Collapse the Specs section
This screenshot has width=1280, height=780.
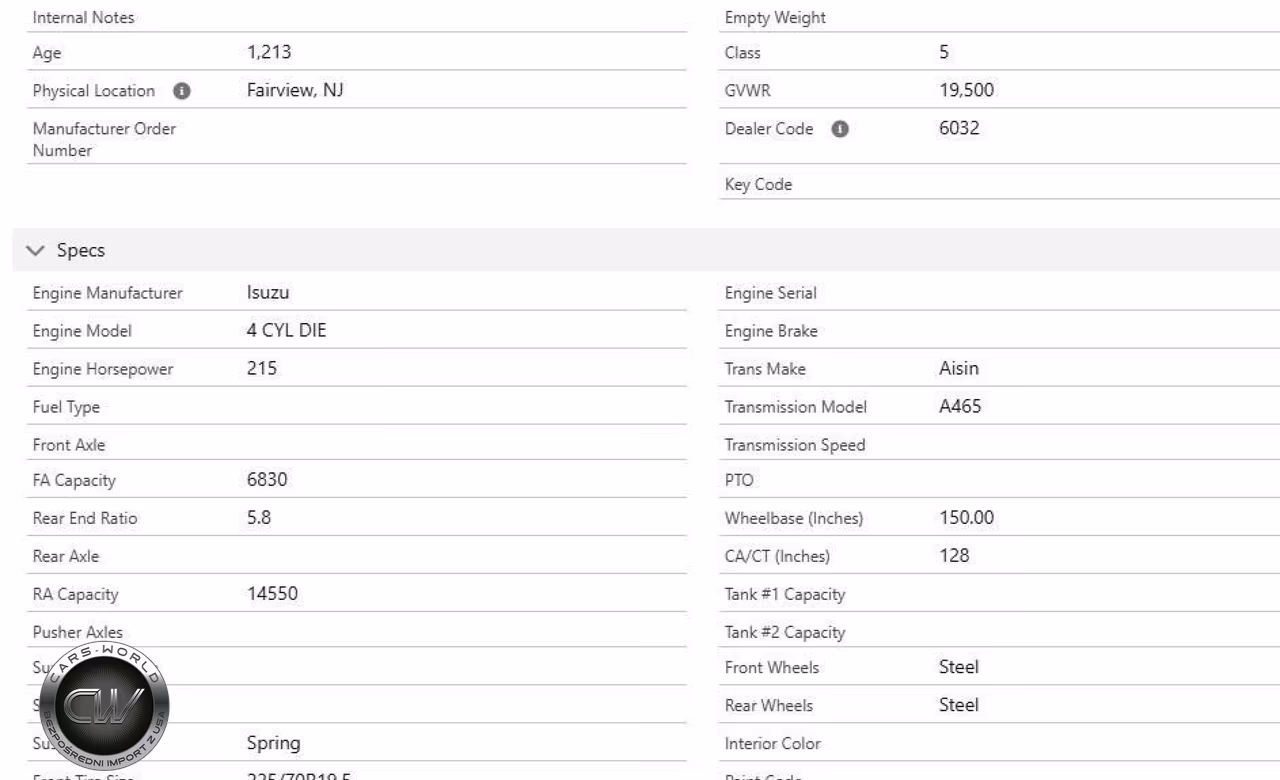(34, 251)
